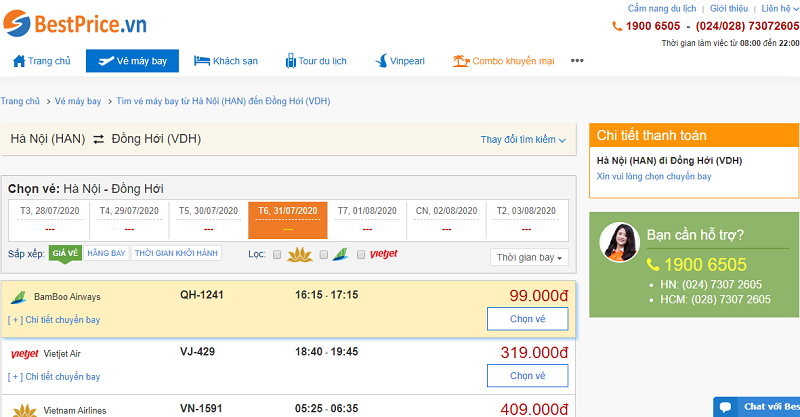Click the Vietnam Airlines logo in VN-1591 row
The width and height of the screenshot is (800, 417).
click(24, 410)
